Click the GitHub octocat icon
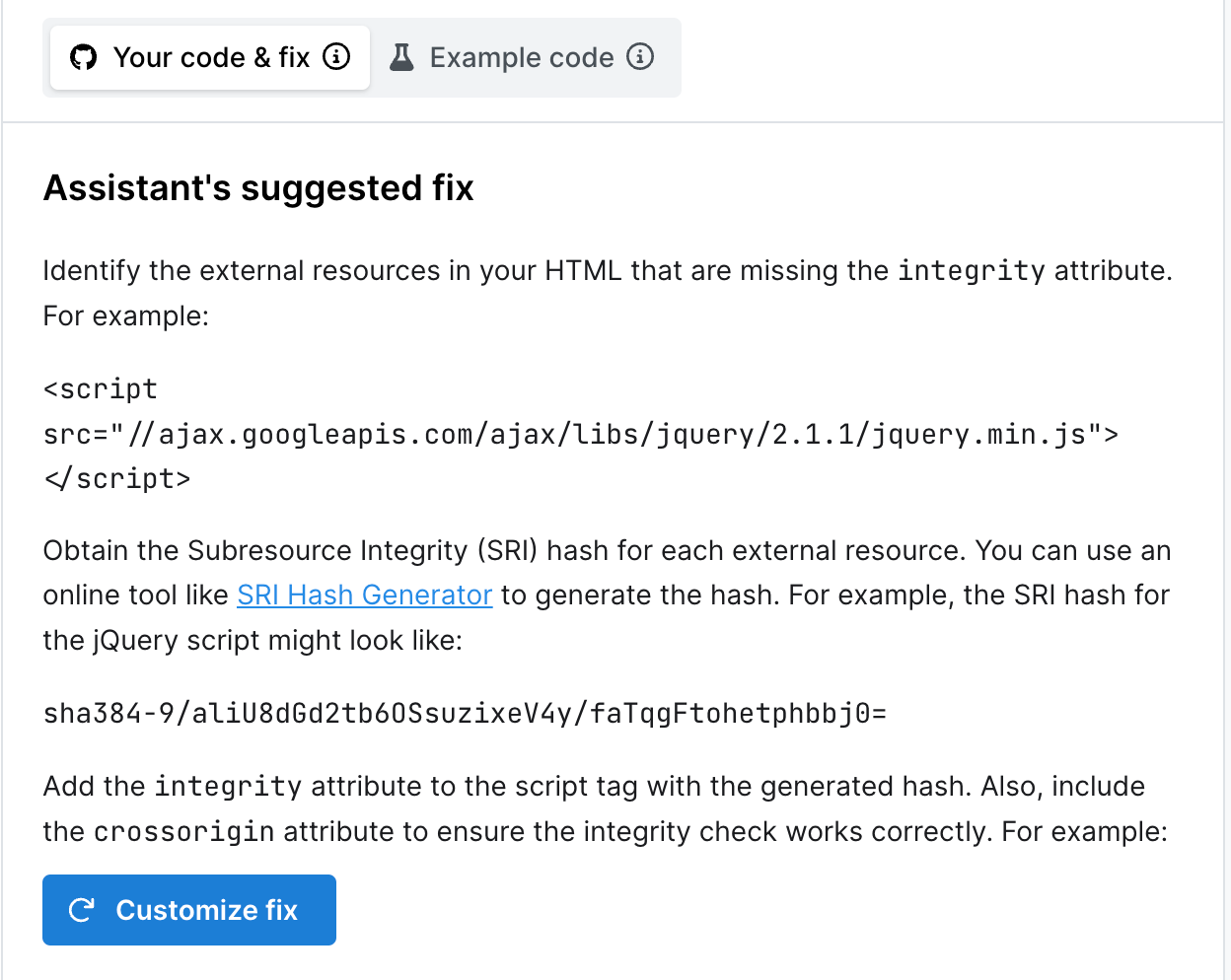 point(84,57)
